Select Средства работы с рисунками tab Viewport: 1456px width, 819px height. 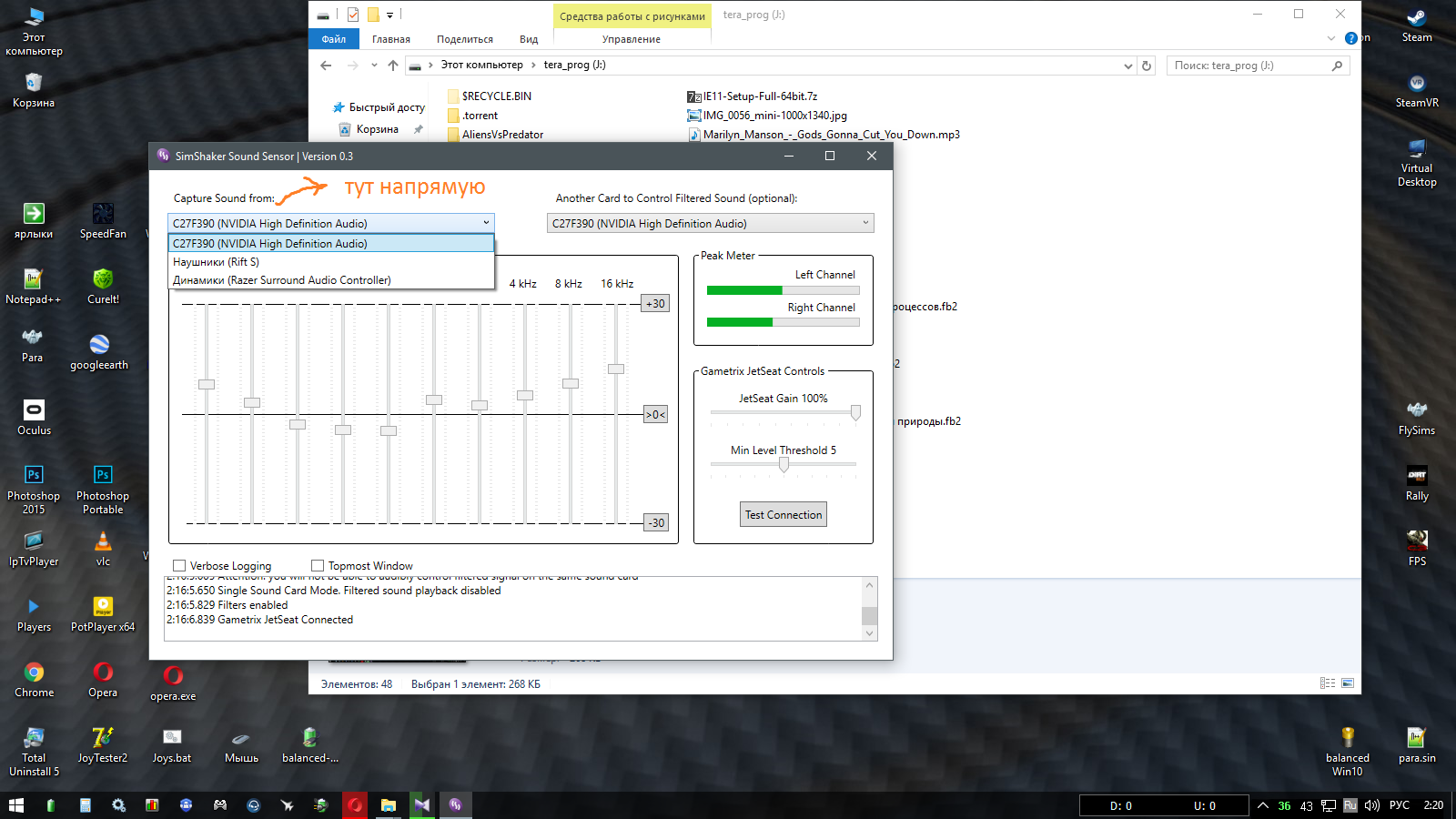point(632,16)
